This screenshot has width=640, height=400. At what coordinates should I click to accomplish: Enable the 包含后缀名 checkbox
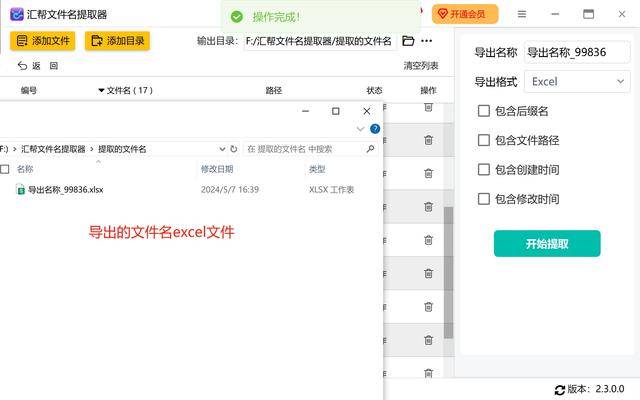point(484,111)
